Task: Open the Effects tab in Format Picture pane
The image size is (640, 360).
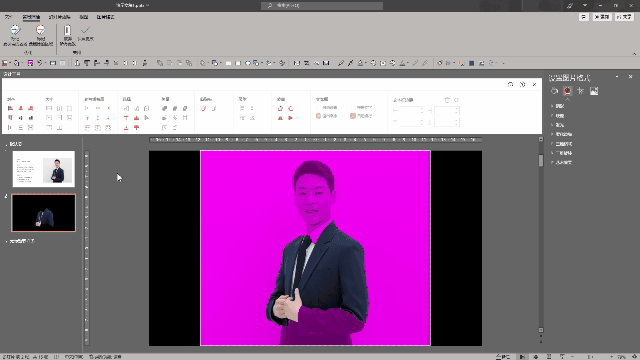Action: pyautogui.click(x=567, y=91)
